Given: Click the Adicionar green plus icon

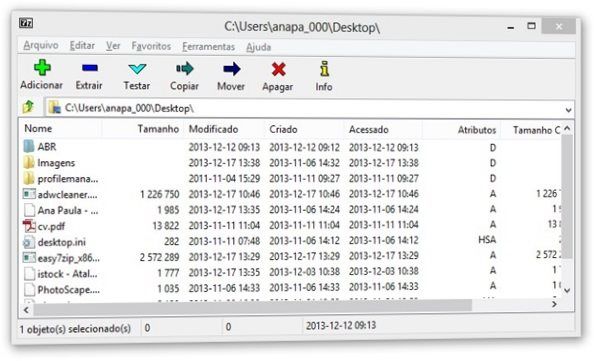Looking at the screenshot, I should click(x=42, y=68).
